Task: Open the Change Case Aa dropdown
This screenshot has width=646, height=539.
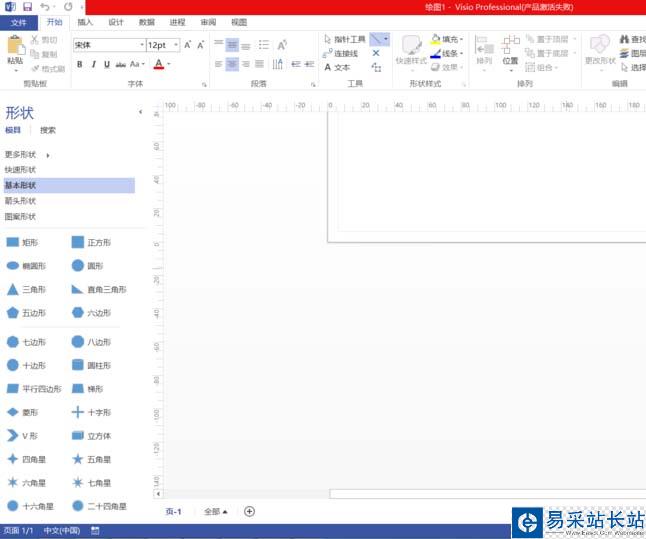Action: click(137, 64)
